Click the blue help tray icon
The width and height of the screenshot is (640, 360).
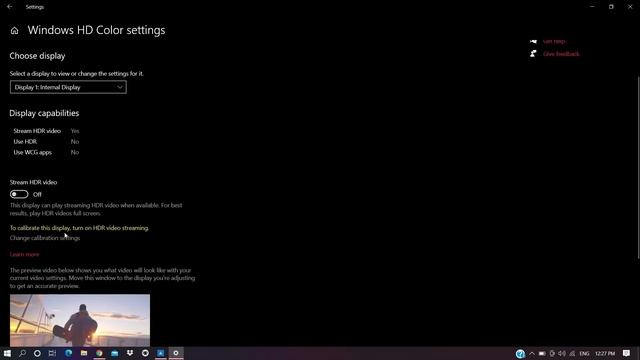(x=520, y=353)
